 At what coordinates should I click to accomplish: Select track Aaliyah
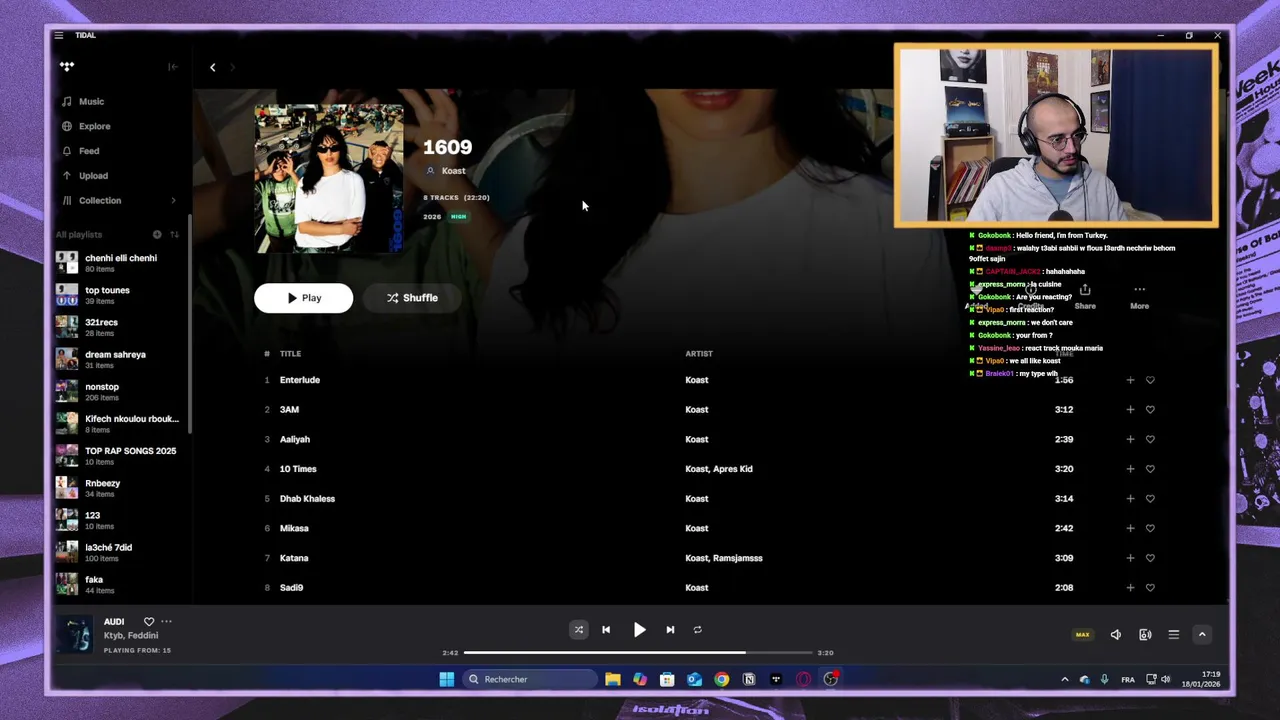click(295, 439)
